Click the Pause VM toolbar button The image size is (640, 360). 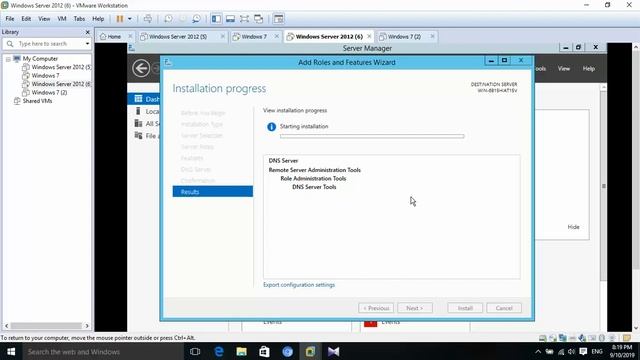pyautogui.click(x=120, y=19)
